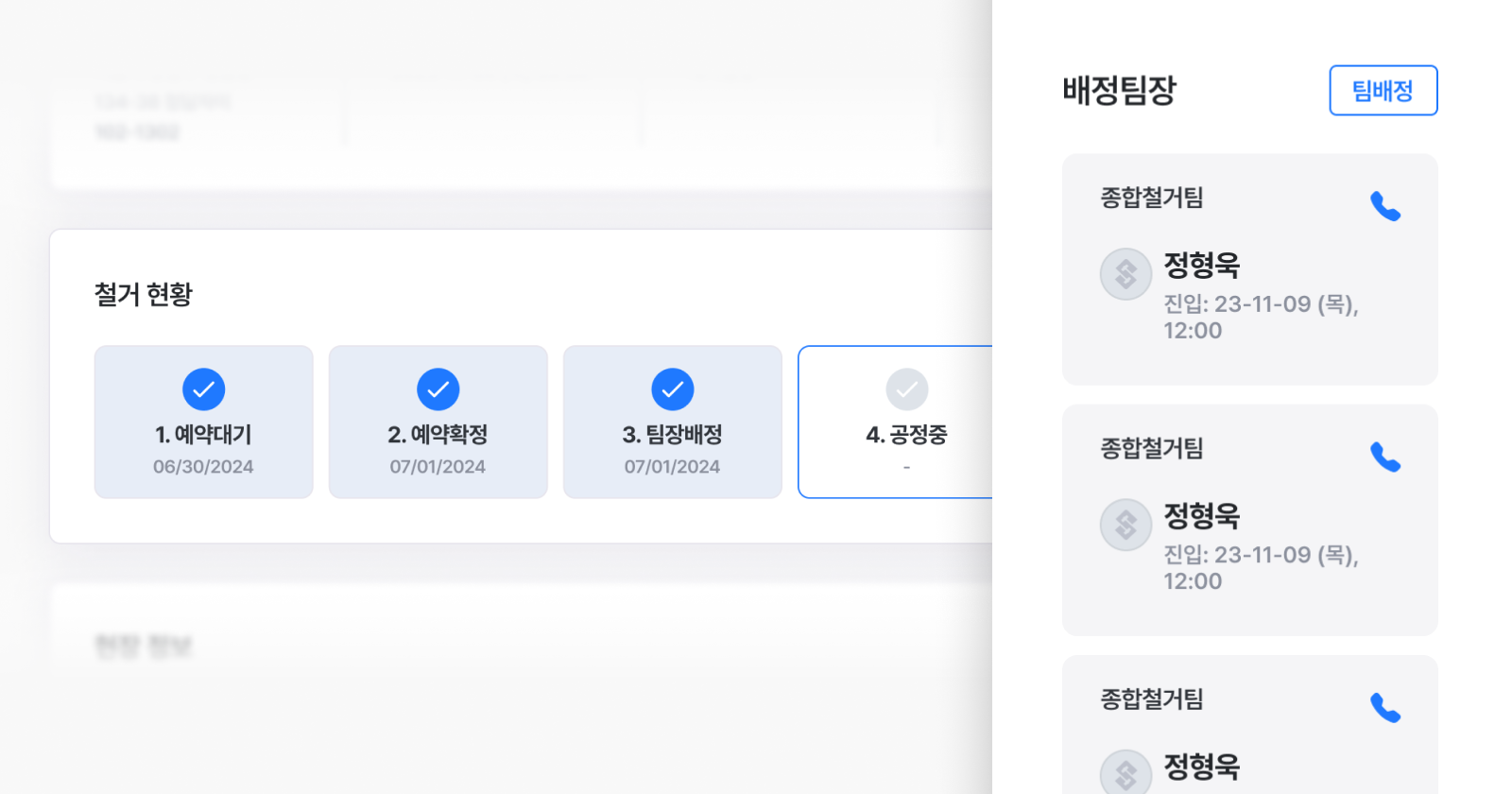The width and height of the screenshot is (1512, 794).
Task: Call the team leader in the top card
Action: tap(1385, 206)
